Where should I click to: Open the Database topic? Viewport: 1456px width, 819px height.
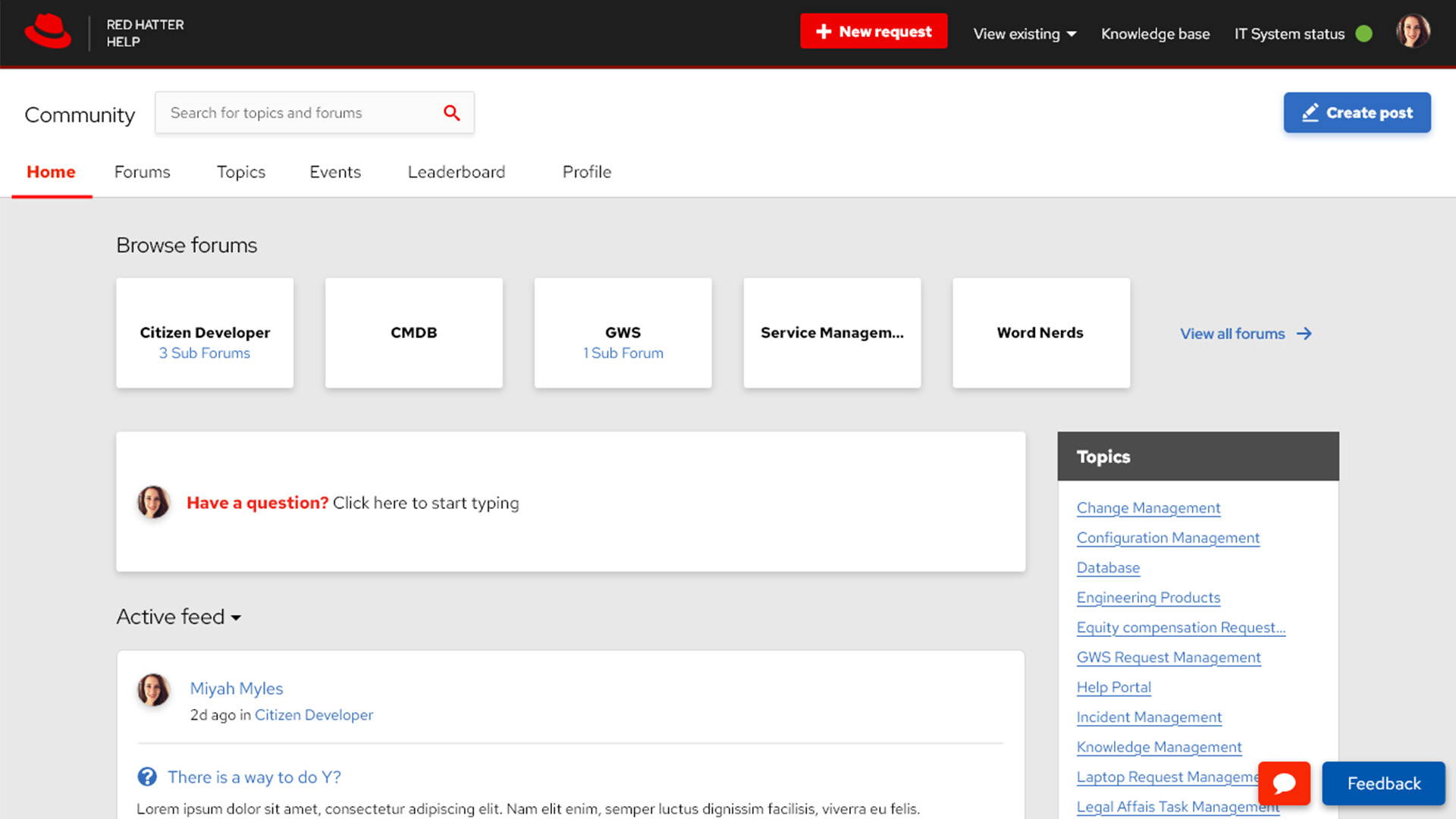click(1108, 568)
